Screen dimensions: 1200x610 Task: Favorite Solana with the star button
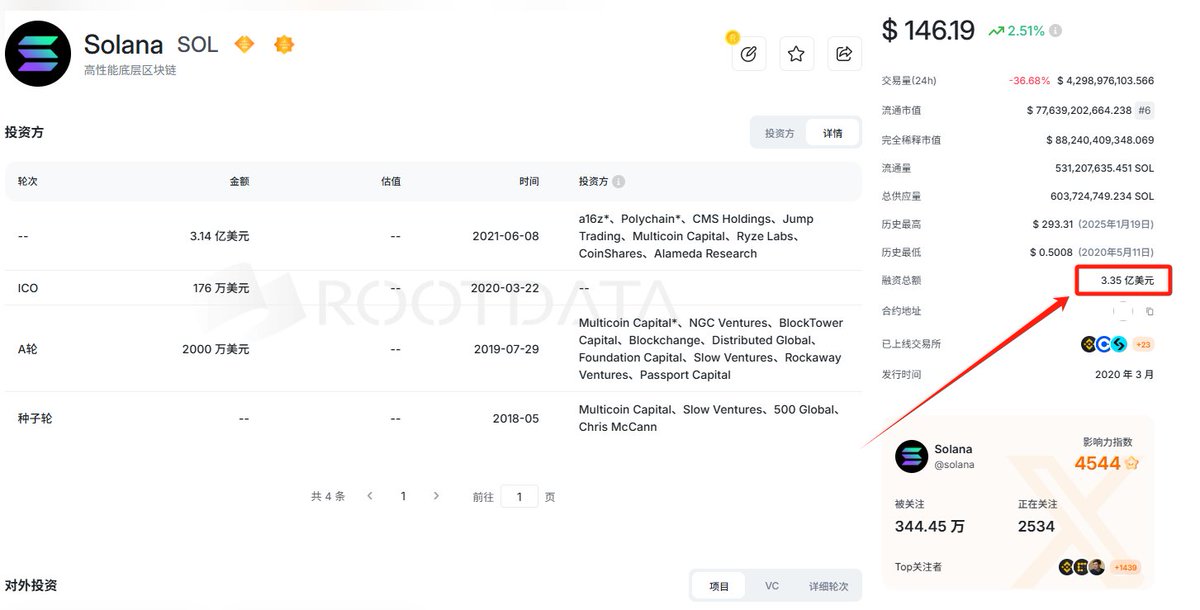pyautogui.click(x=796, y=54)
